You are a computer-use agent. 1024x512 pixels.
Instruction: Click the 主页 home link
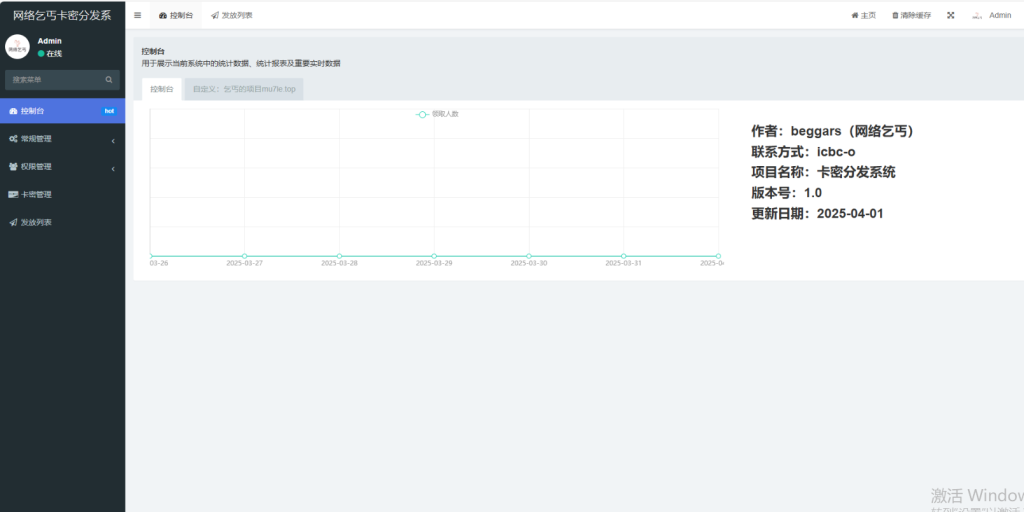coord(863,15)
